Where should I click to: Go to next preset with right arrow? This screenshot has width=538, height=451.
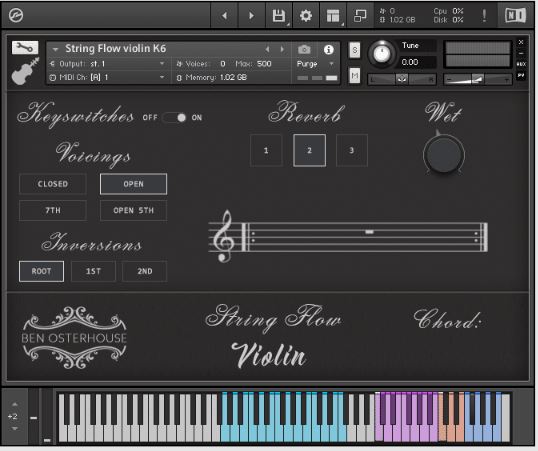[252, 15]
